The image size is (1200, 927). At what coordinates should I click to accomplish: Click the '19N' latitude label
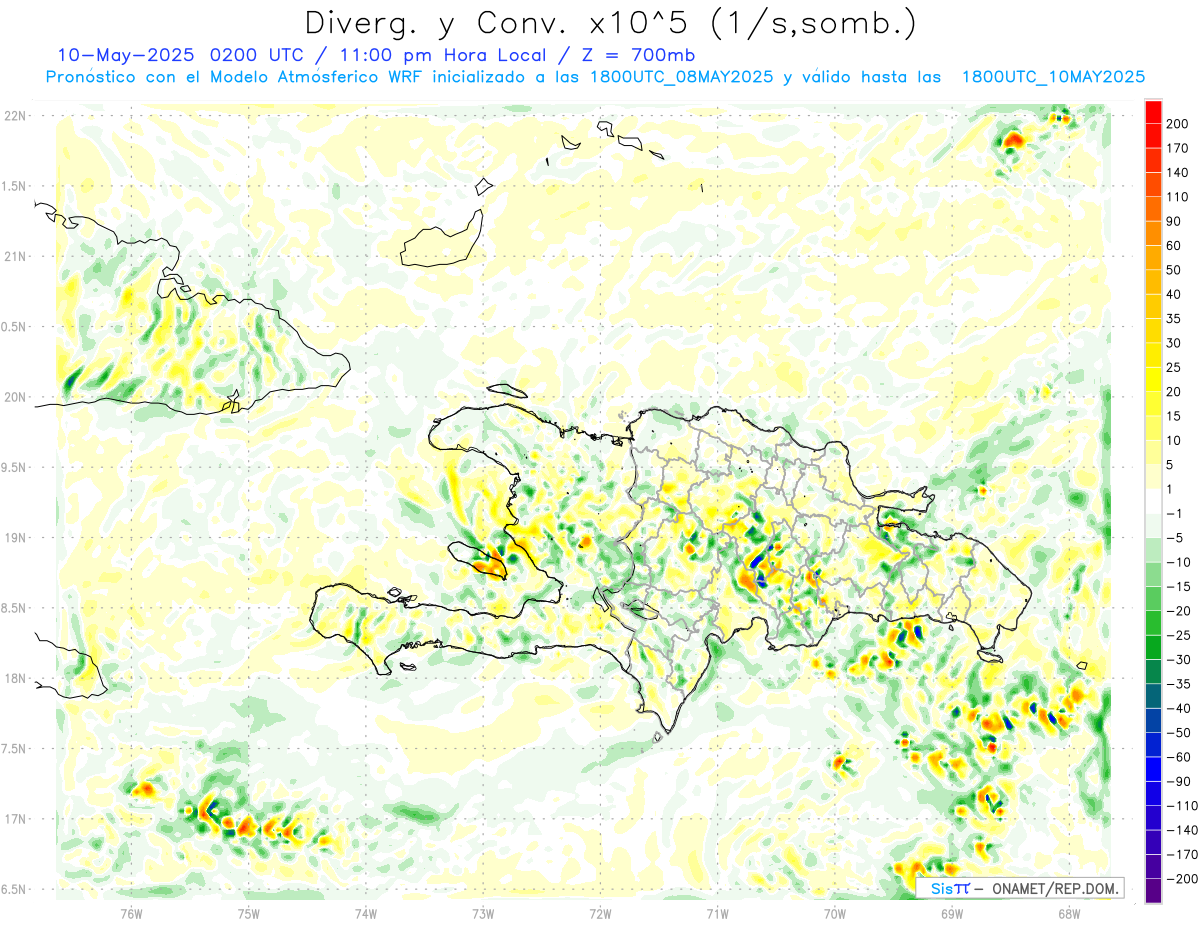pyautogui.click(x=15, y=537)
